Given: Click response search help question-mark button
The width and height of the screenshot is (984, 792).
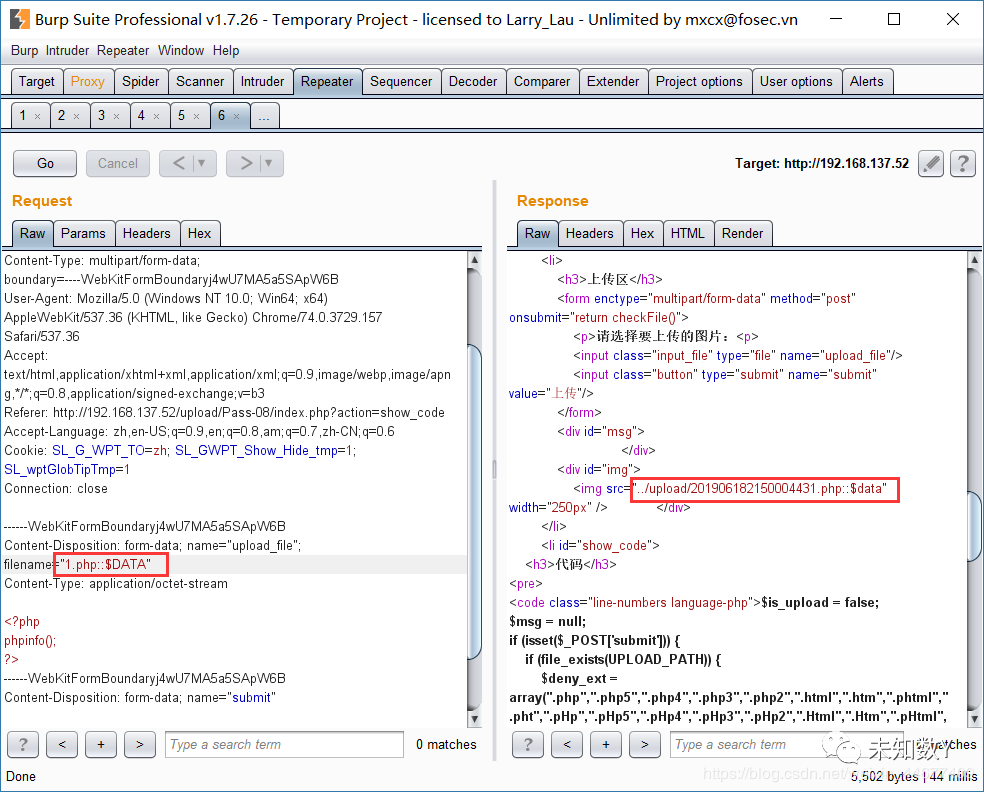Looking at the screenshot, I should pos(528,744).
